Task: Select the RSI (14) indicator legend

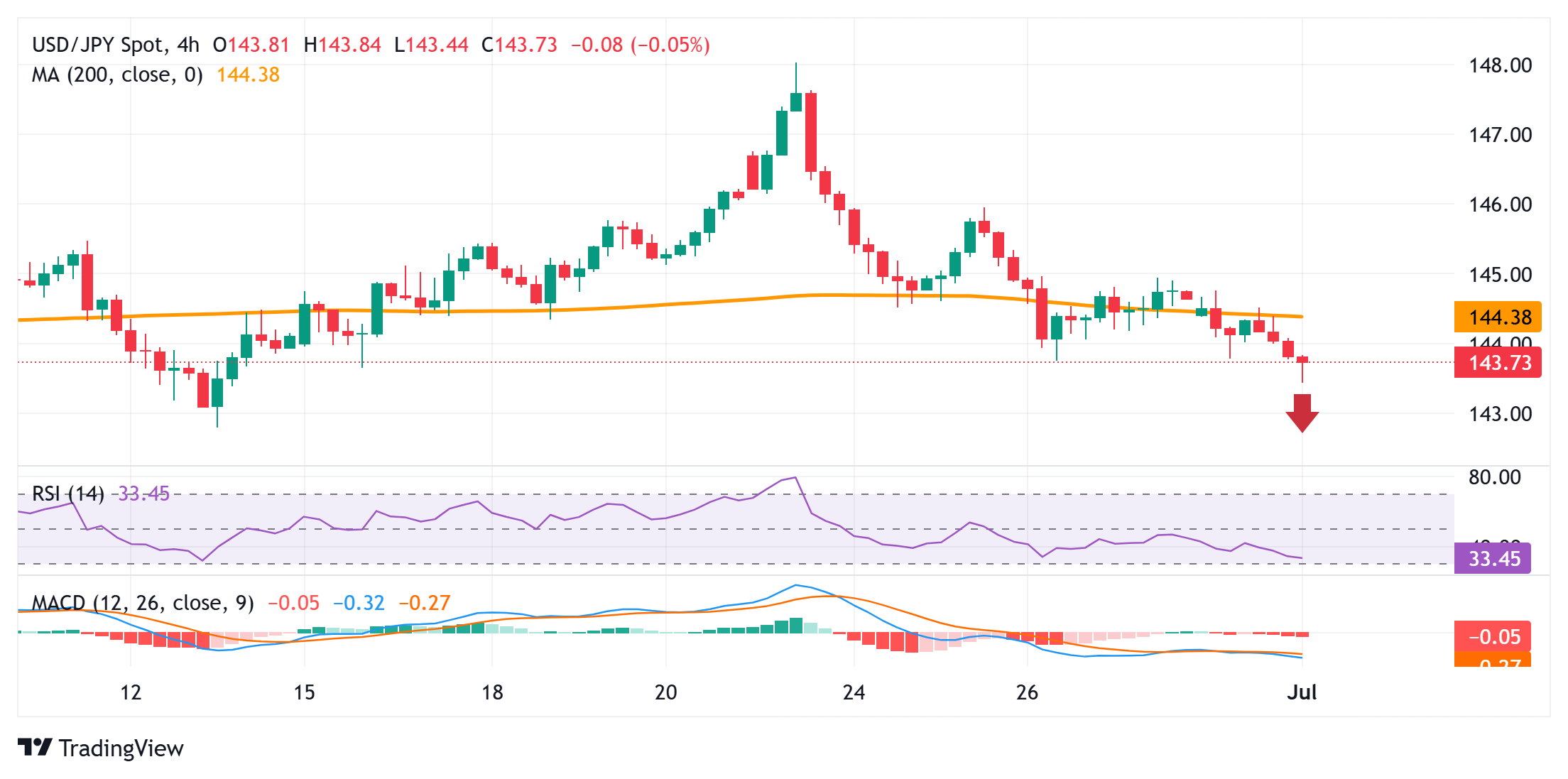Action: point(68,494)
